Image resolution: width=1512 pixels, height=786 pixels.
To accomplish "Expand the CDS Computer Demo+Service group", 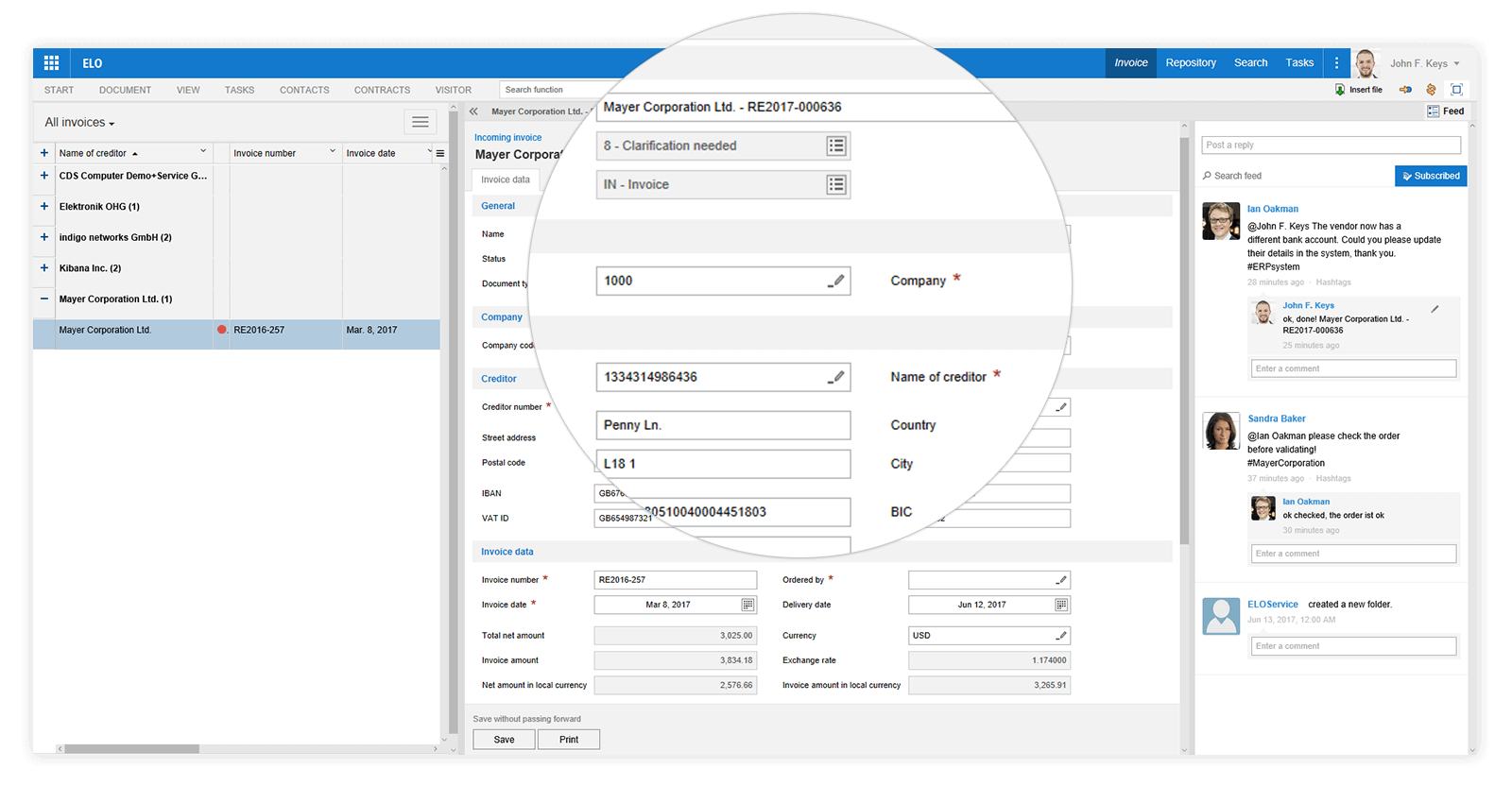I will (44, 176).
